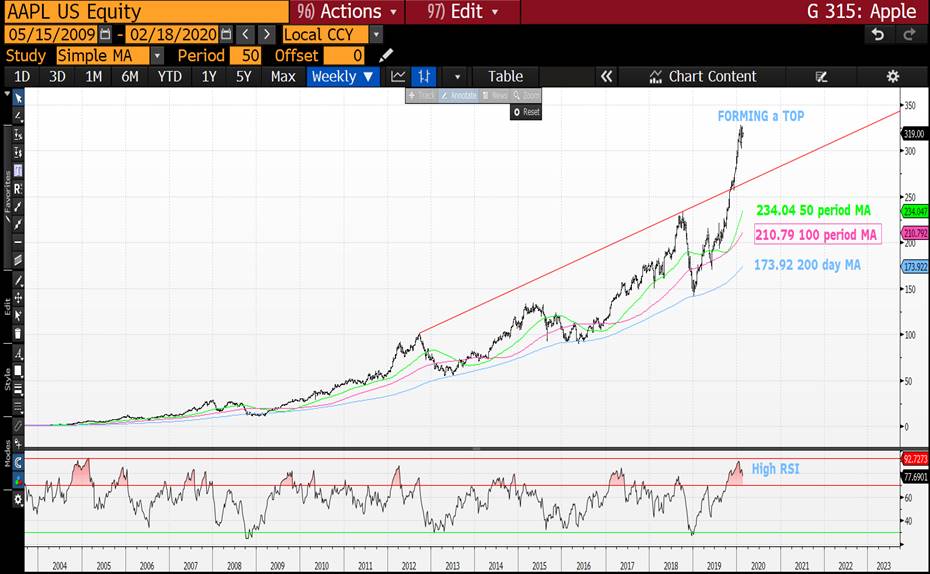Open the end date calendar picker
The width and height of the screenshot is (930, 574).
226,34
